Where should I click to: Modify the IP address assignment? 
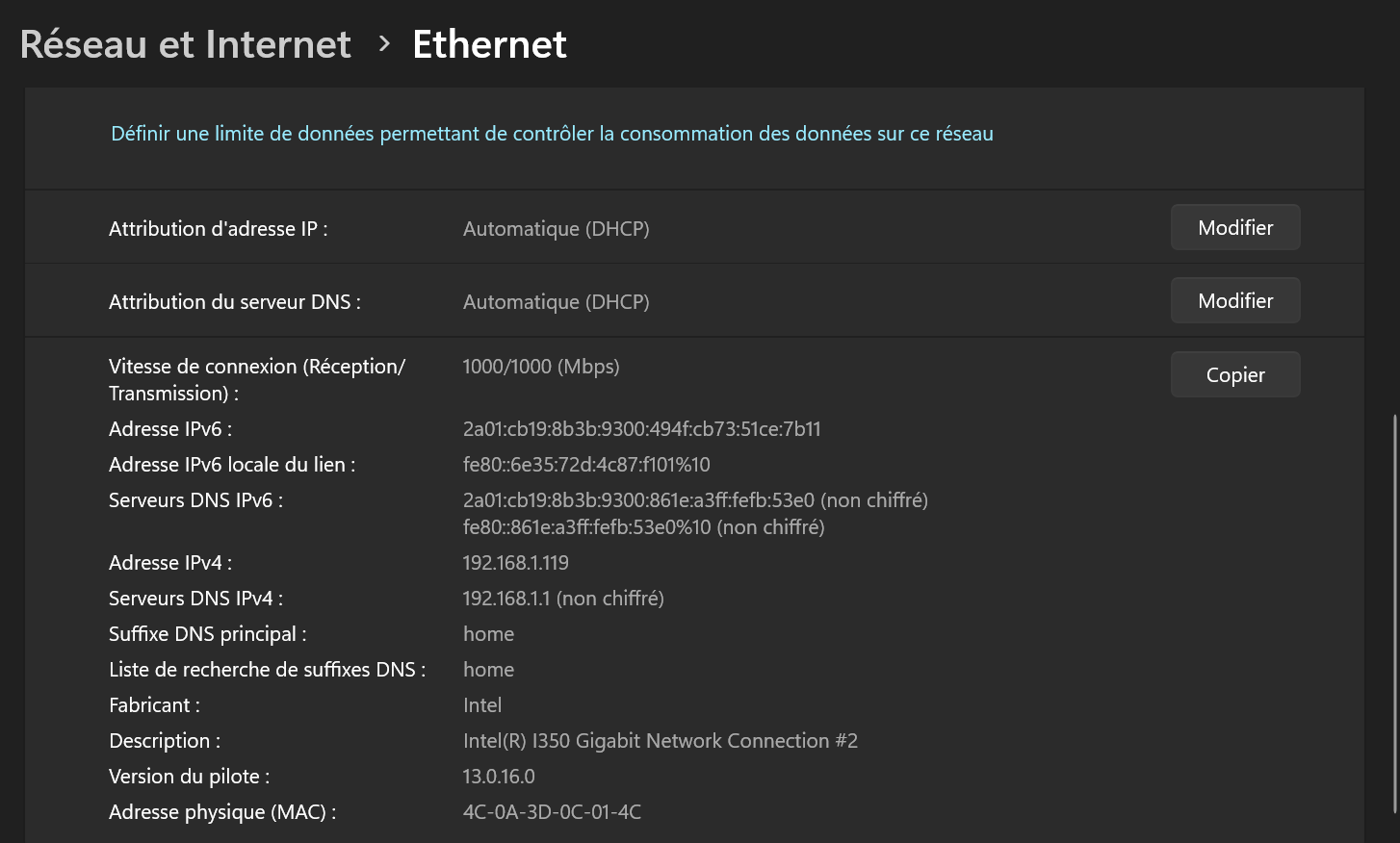pos(1234,228)
